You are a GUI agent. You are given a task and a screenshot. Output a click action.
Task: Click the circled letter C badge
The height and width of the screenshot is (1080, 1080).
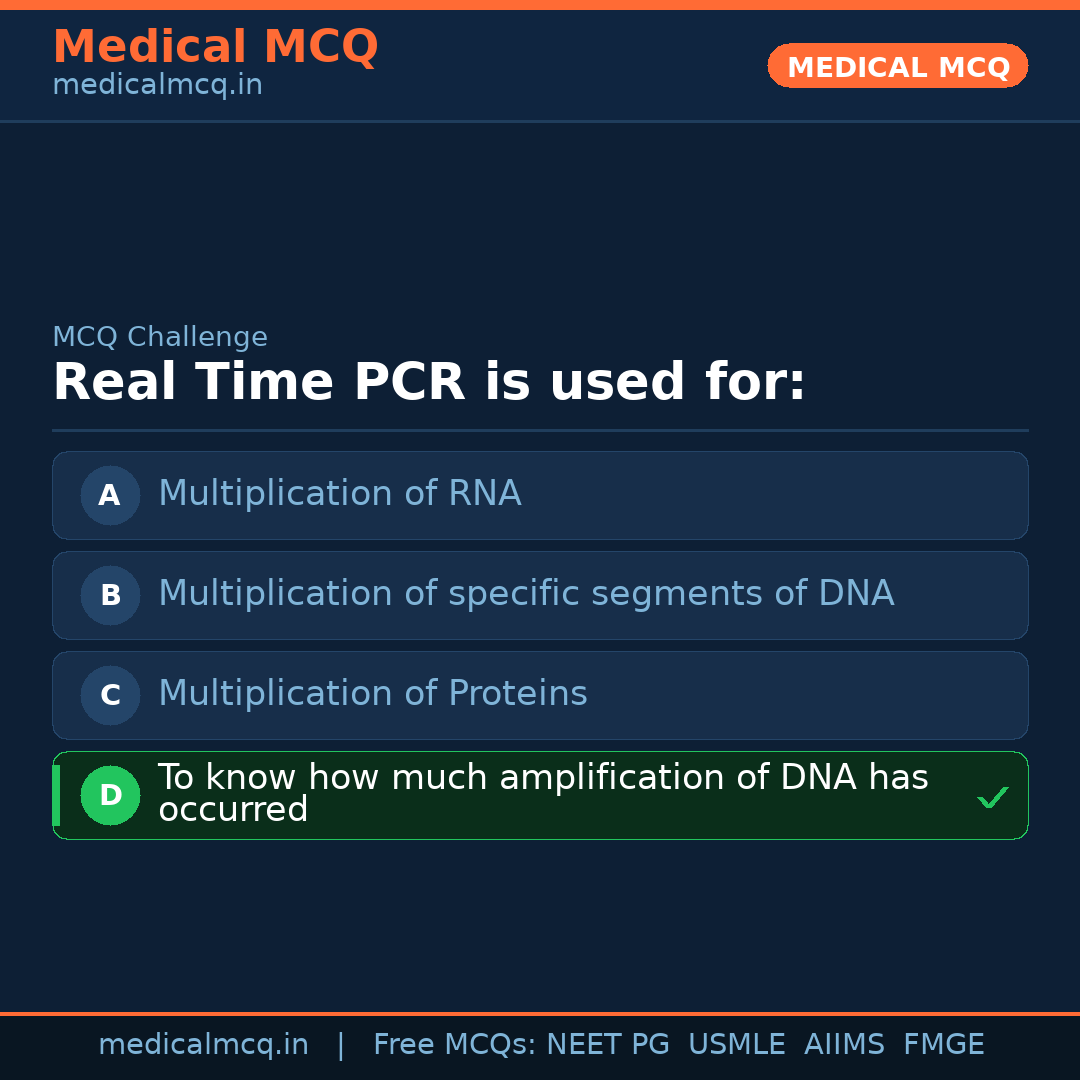coord(110,695)
